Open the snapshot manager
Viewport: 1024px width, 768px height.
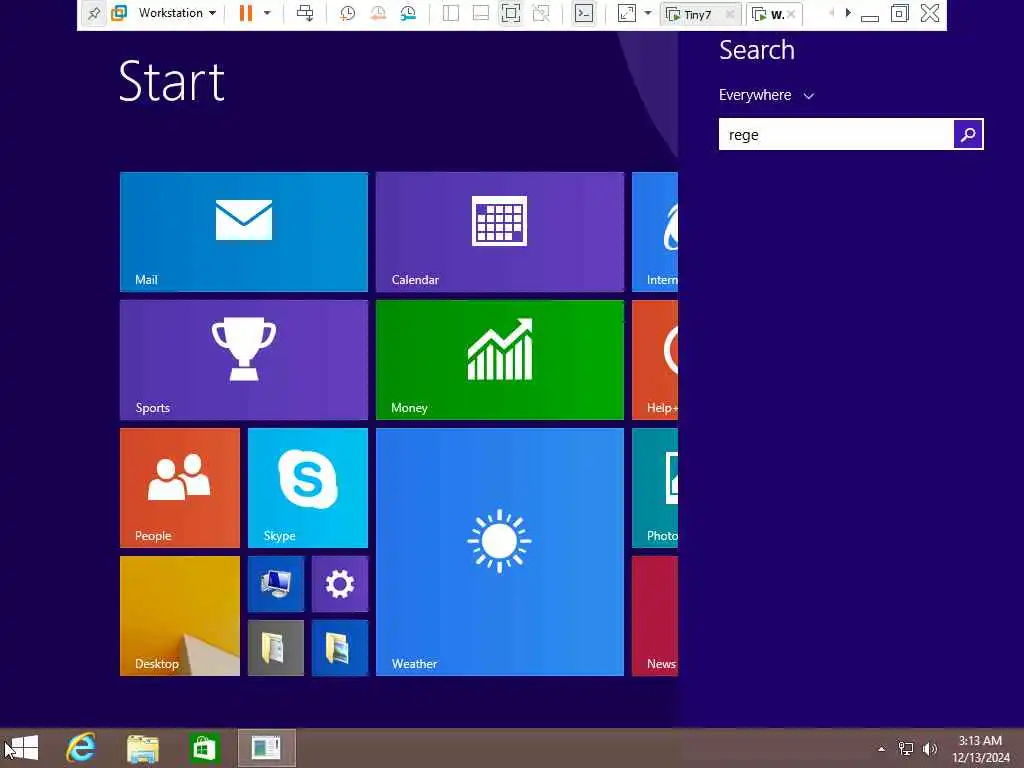[x=408, y=13]
